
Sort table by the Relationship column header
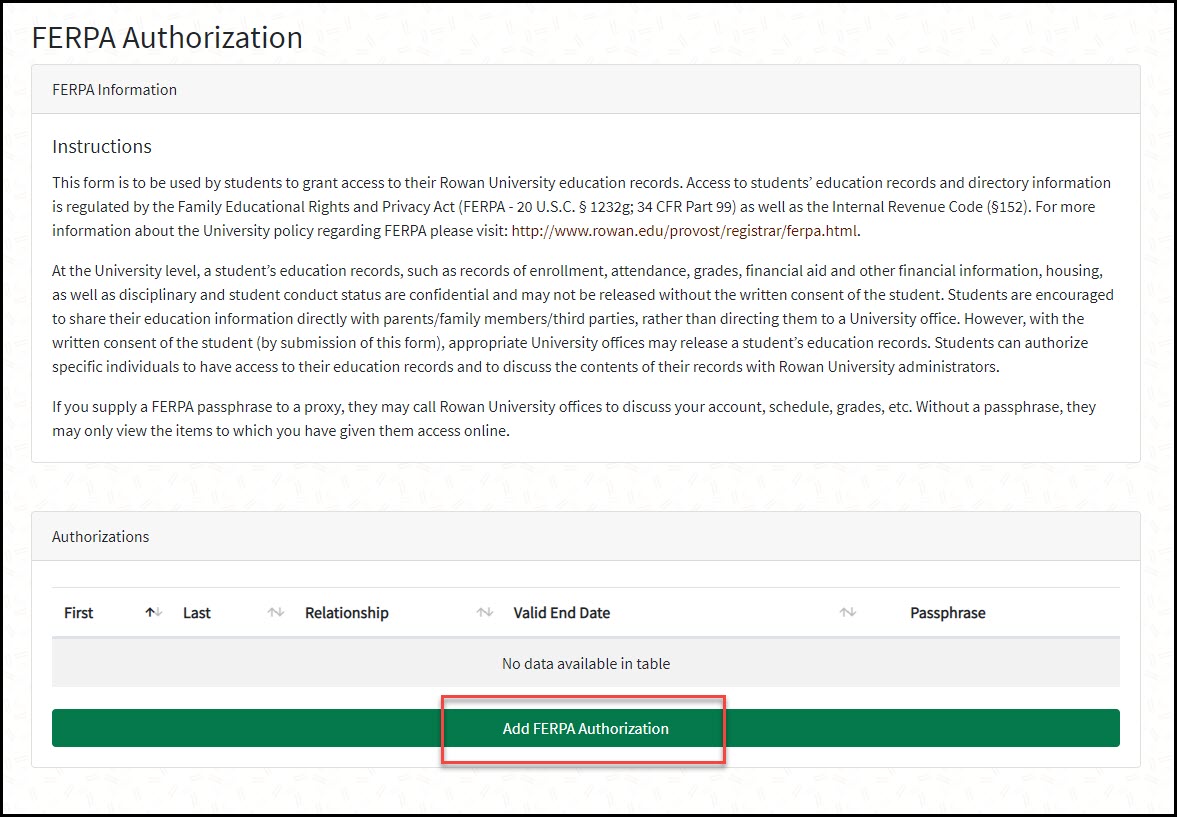347,613
